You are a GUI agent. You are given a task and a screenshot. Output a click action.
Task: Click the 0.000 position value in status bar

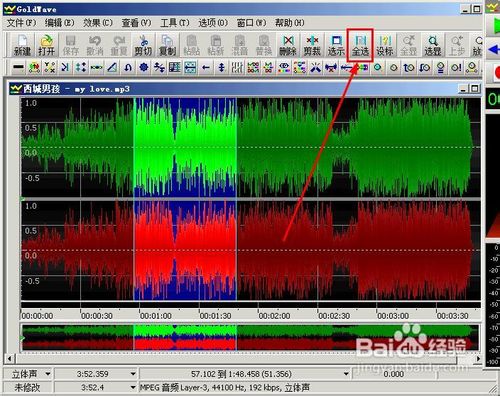tap(393, 374)
